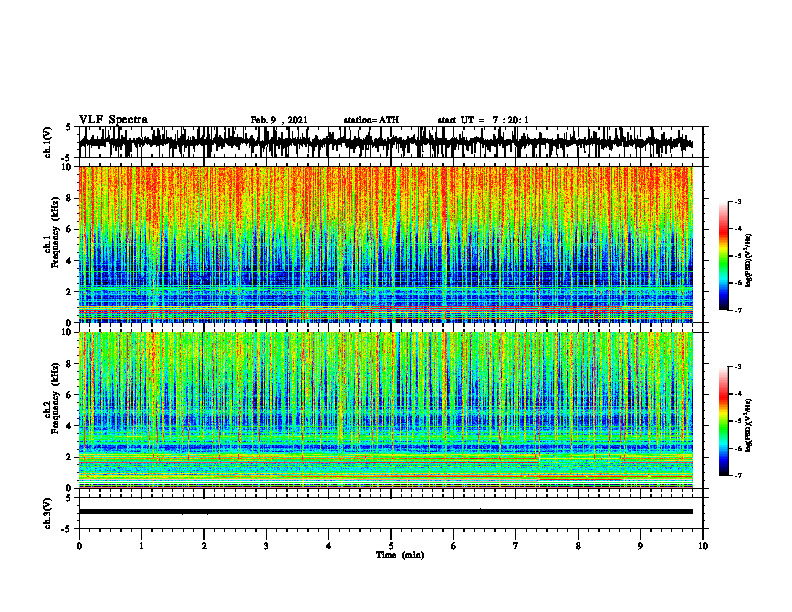Click the ch.1 voltage waveform trace
The width and height of the screenshot is (792, 612).
[x=385, y=143]
